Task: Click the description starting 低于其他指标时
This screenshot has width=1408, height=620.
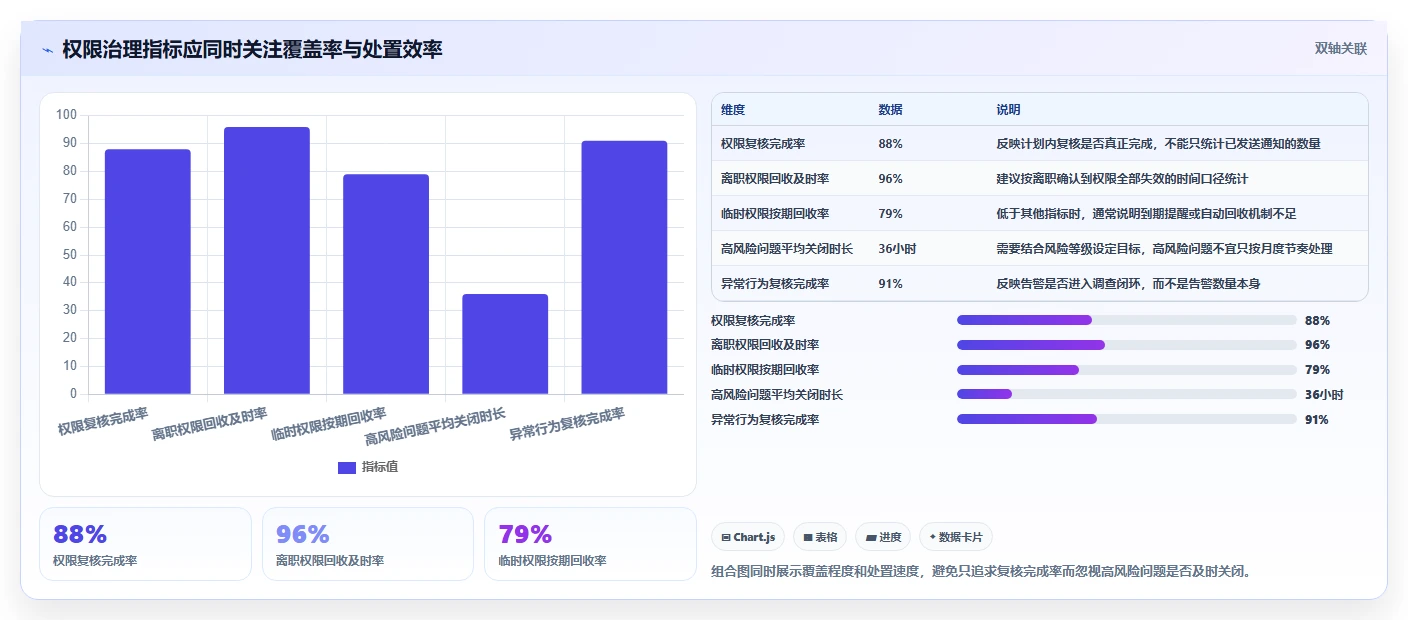Action: (x=1146, y=214)
